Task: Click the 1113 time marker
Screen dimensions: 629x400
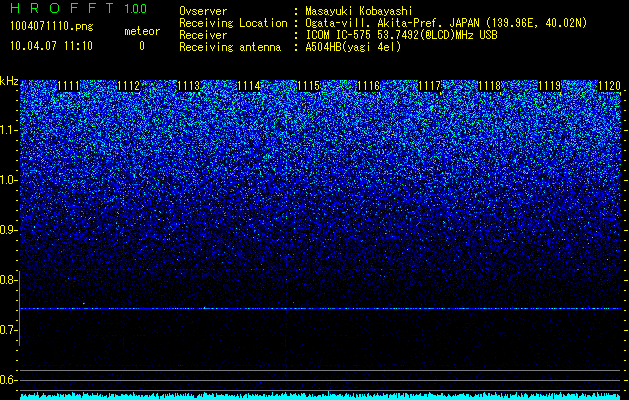Action: coord(189,86)
